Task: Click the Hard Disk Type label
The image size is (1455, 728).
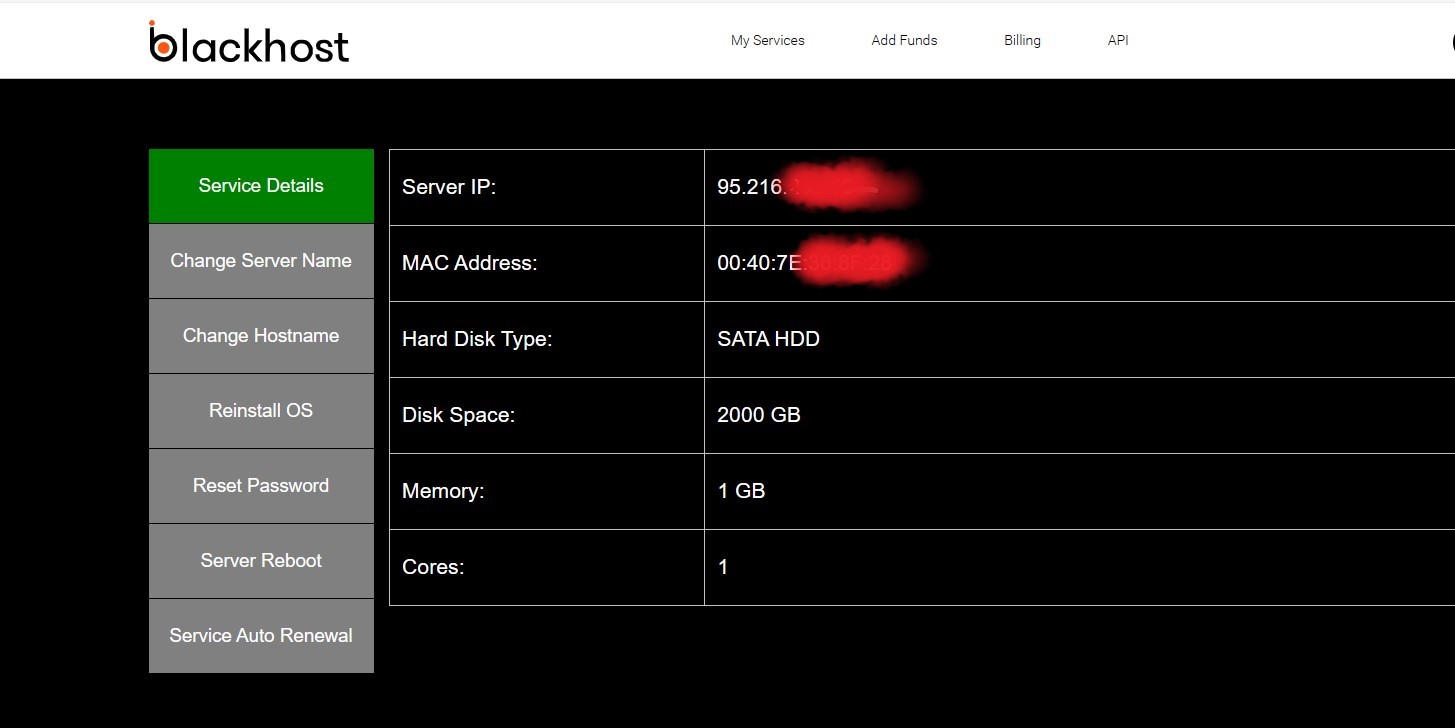Action: (477, 339)
